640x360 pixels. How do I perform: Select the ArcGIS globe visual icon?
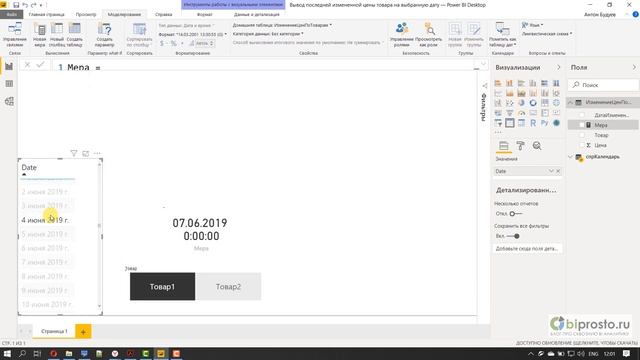coord(556,123)
